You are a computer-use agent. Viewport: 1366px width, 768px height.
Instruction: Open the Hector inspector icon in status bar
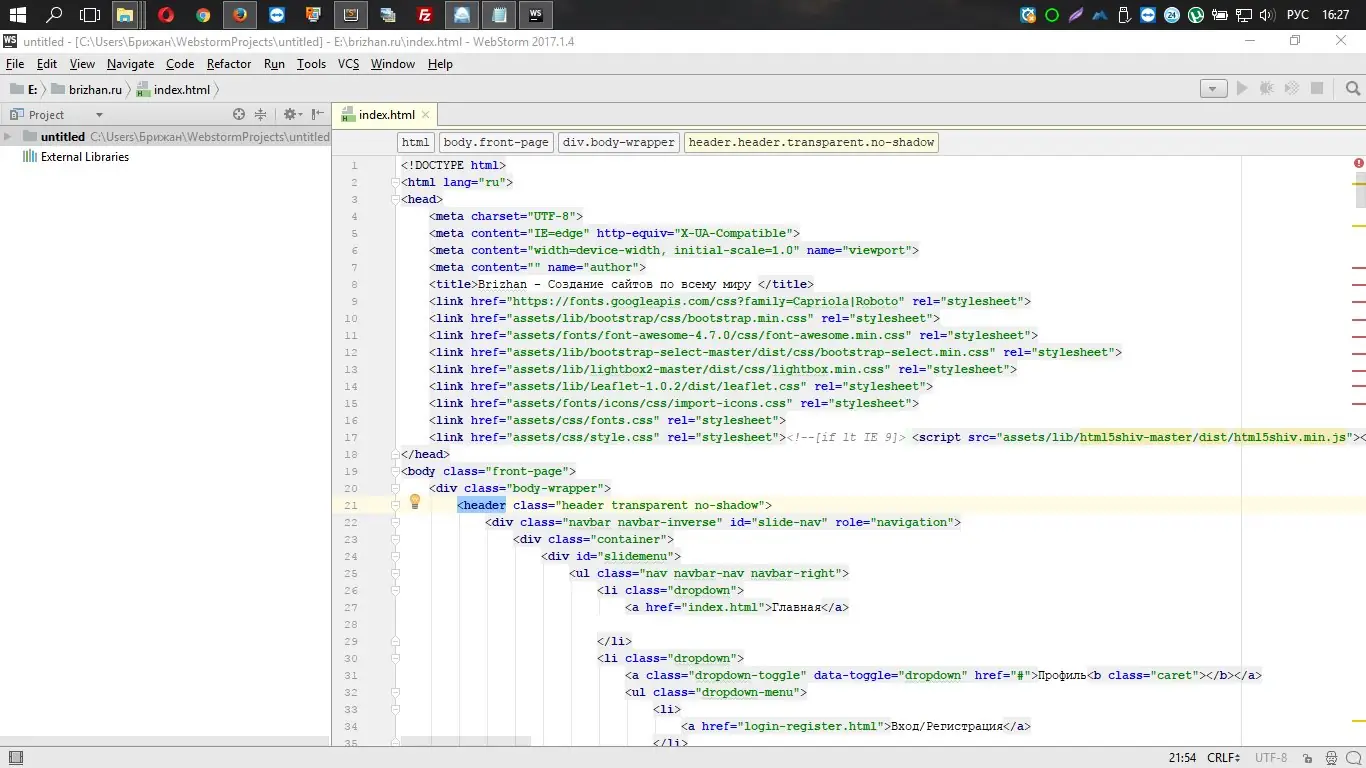(1330, 758)
